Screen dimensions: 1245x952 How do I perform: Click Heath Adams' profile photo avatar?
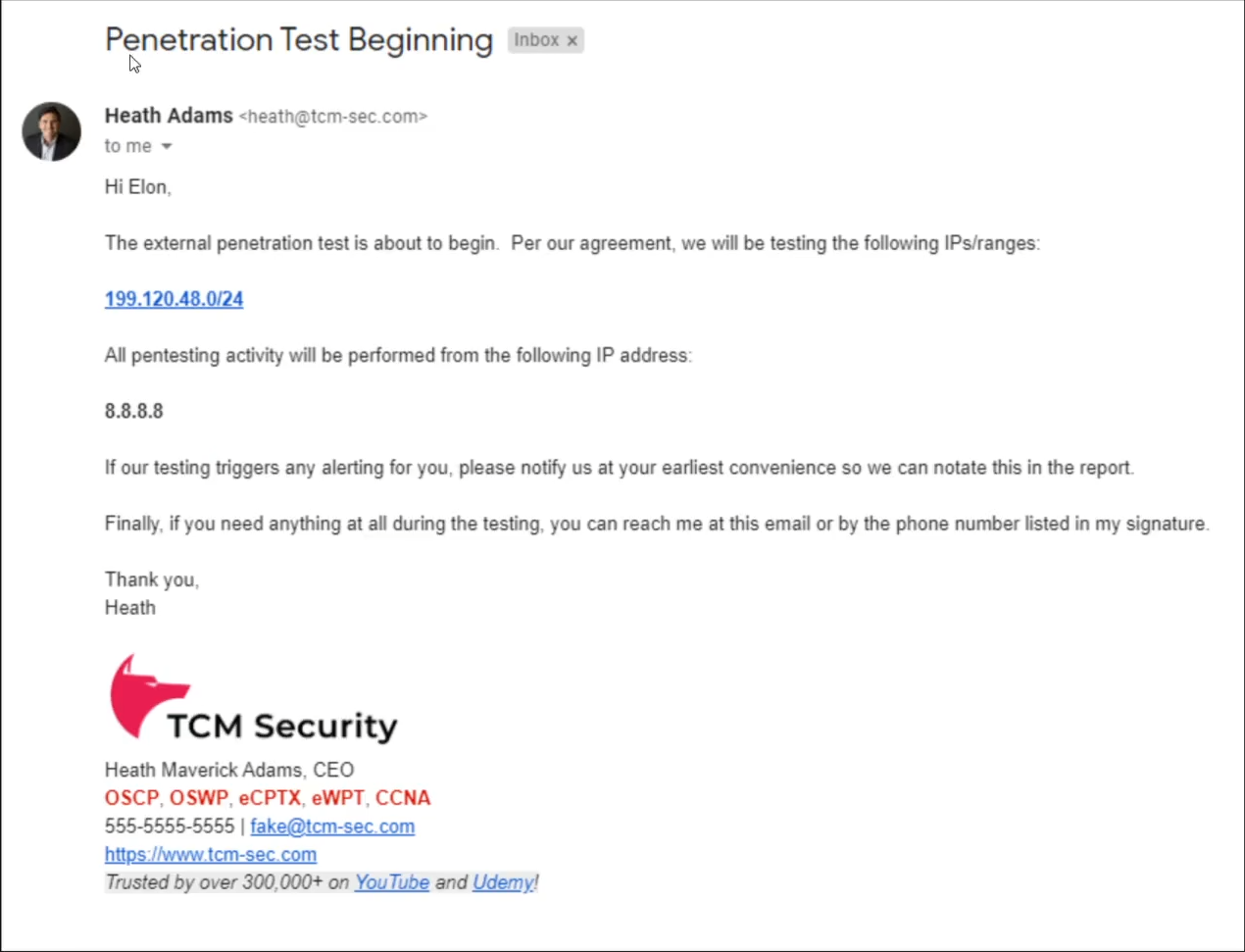pyautogui.click(x=51, y=131)
